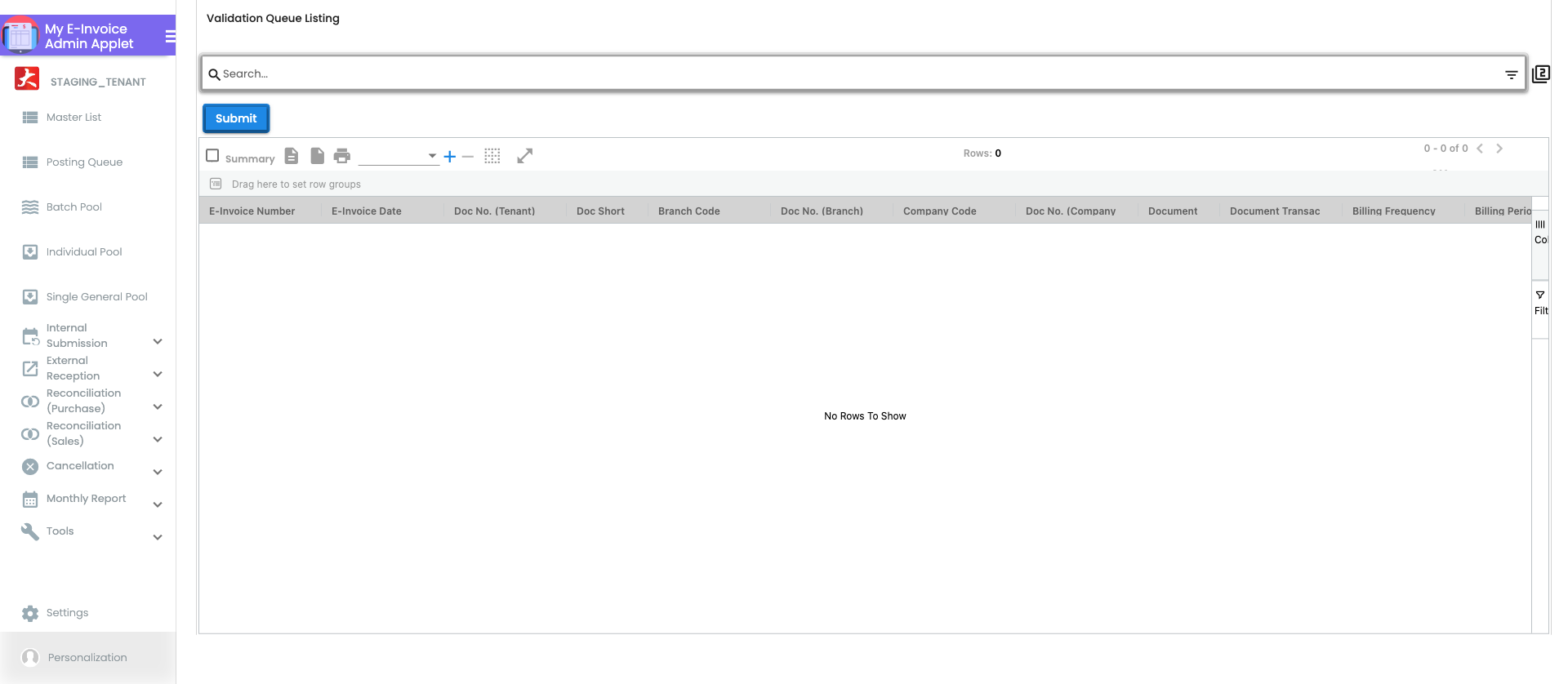Click the Tools wrench icon

(30, 532)
